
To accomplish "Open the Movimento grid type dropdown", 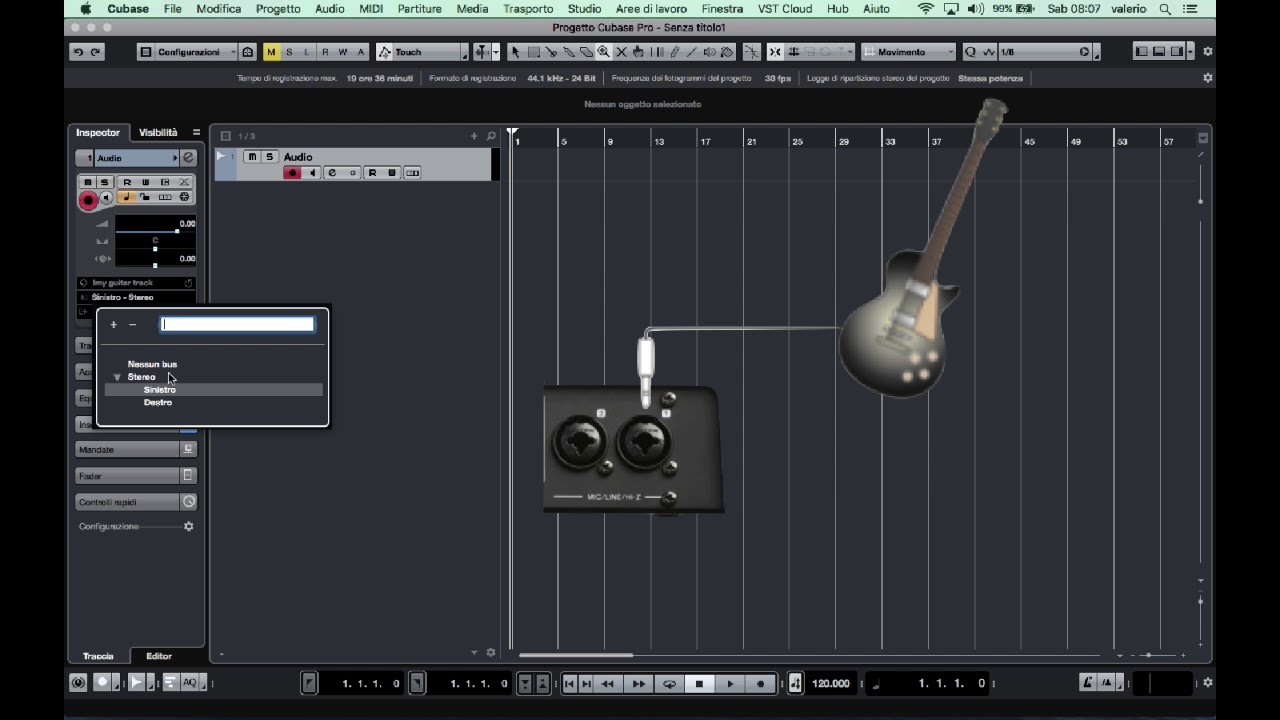I will point(909,52).
